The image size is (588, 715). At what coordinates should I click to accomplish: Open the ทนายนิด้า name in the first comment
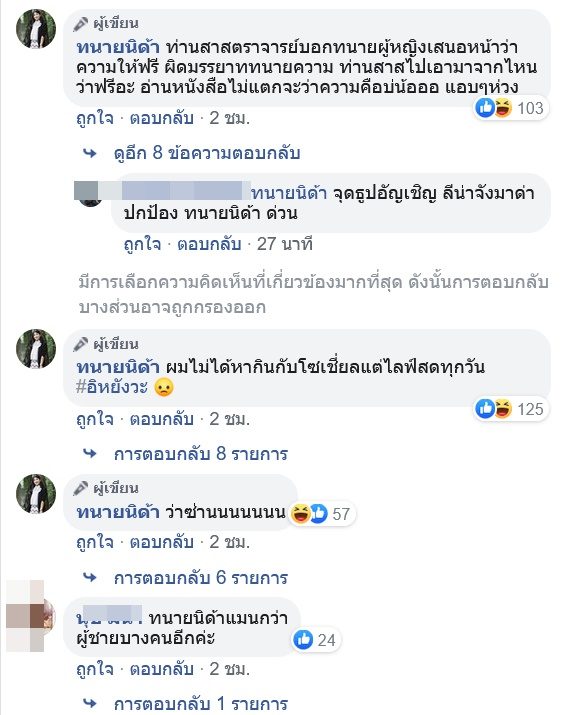coord(118,47)
